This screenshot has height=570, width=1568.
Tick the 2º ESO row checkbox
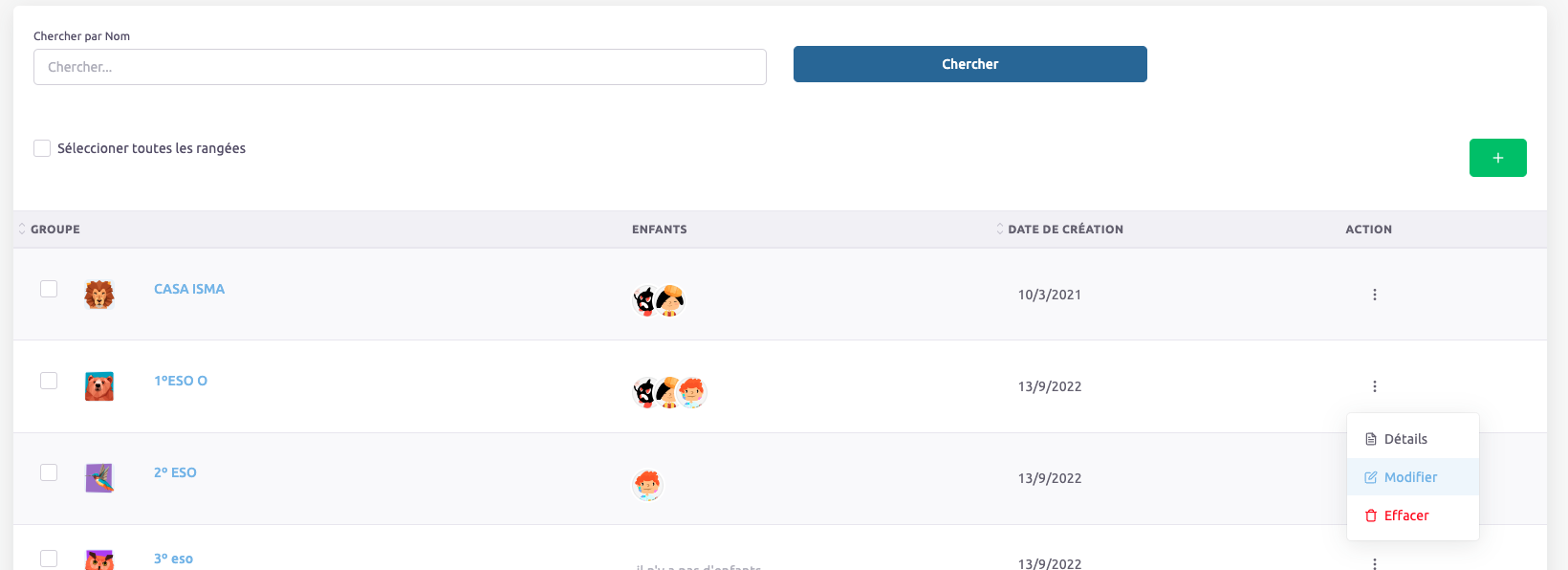click(x=49, y=472)
